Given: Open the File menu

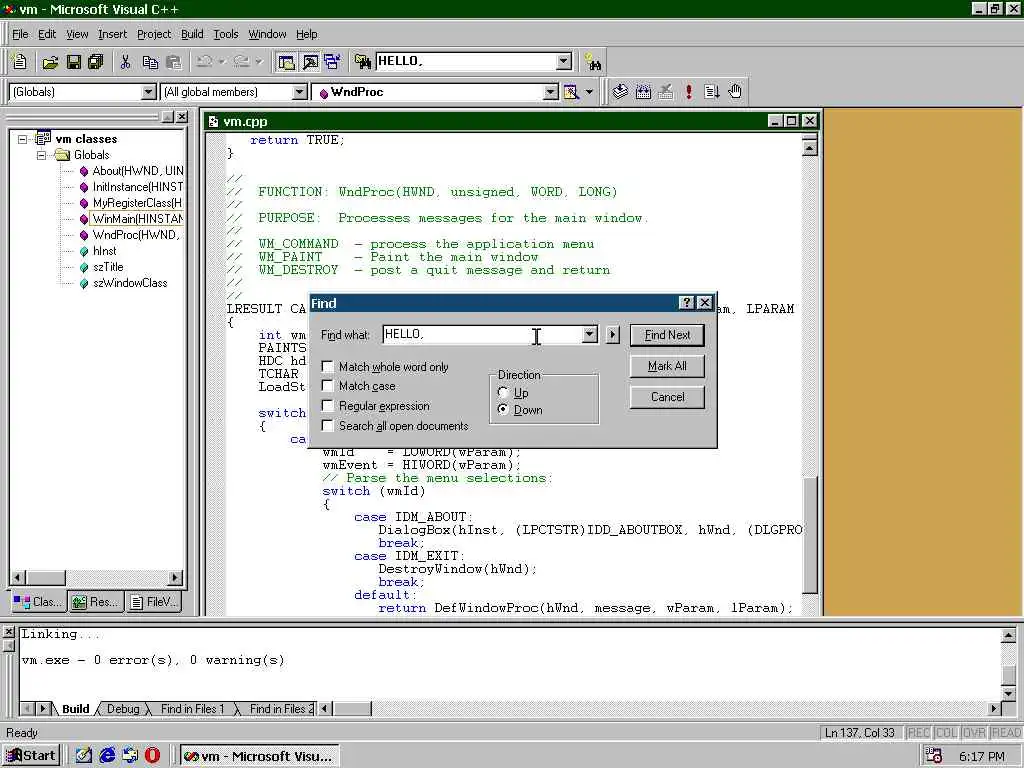Looking at the screenshot, I should (20, 34).
